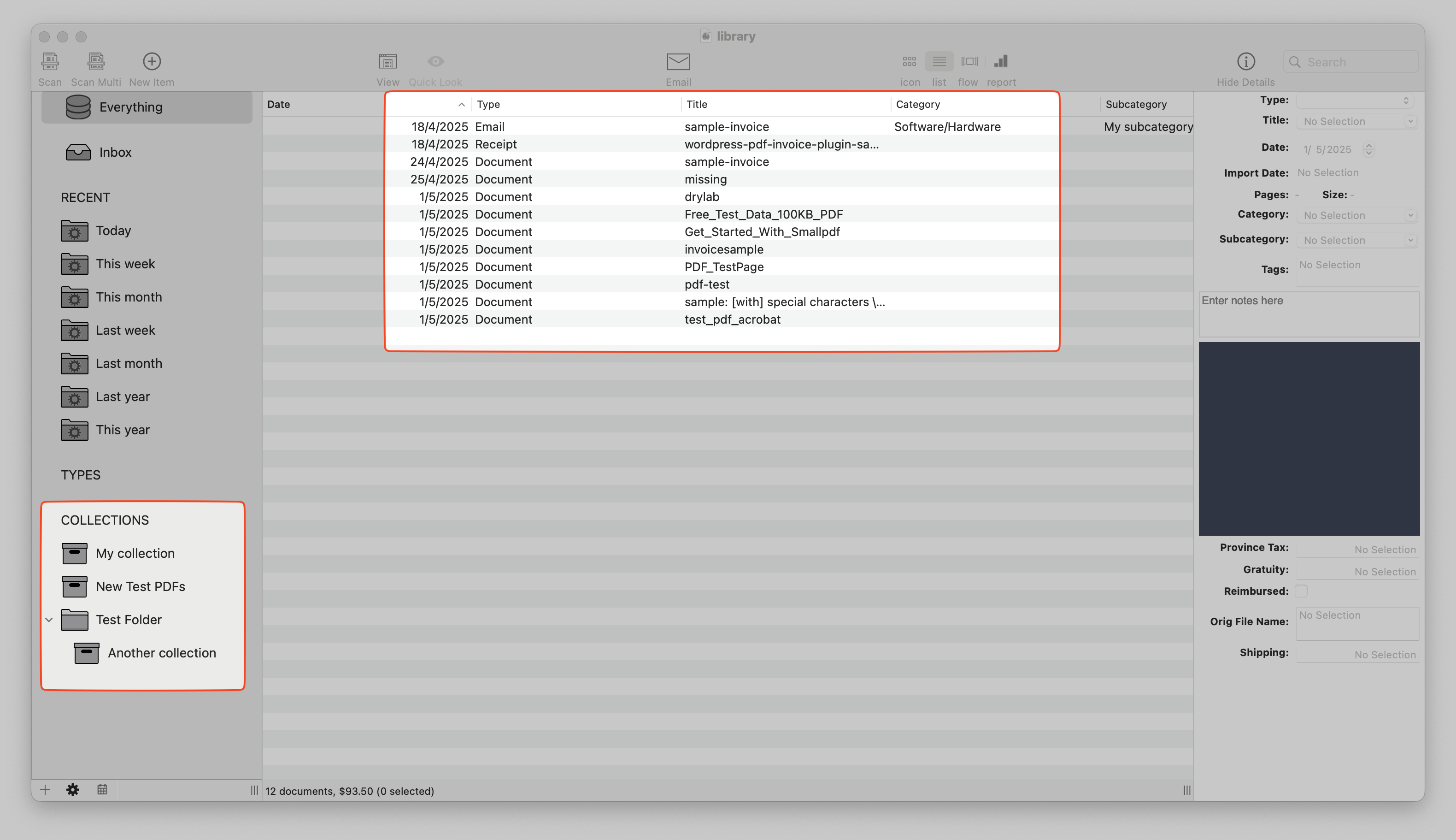The height and width of the screenshot is (840, 1456).
Task: Toggle the Reimbursed checkbox
Action: pos(1301,591)
